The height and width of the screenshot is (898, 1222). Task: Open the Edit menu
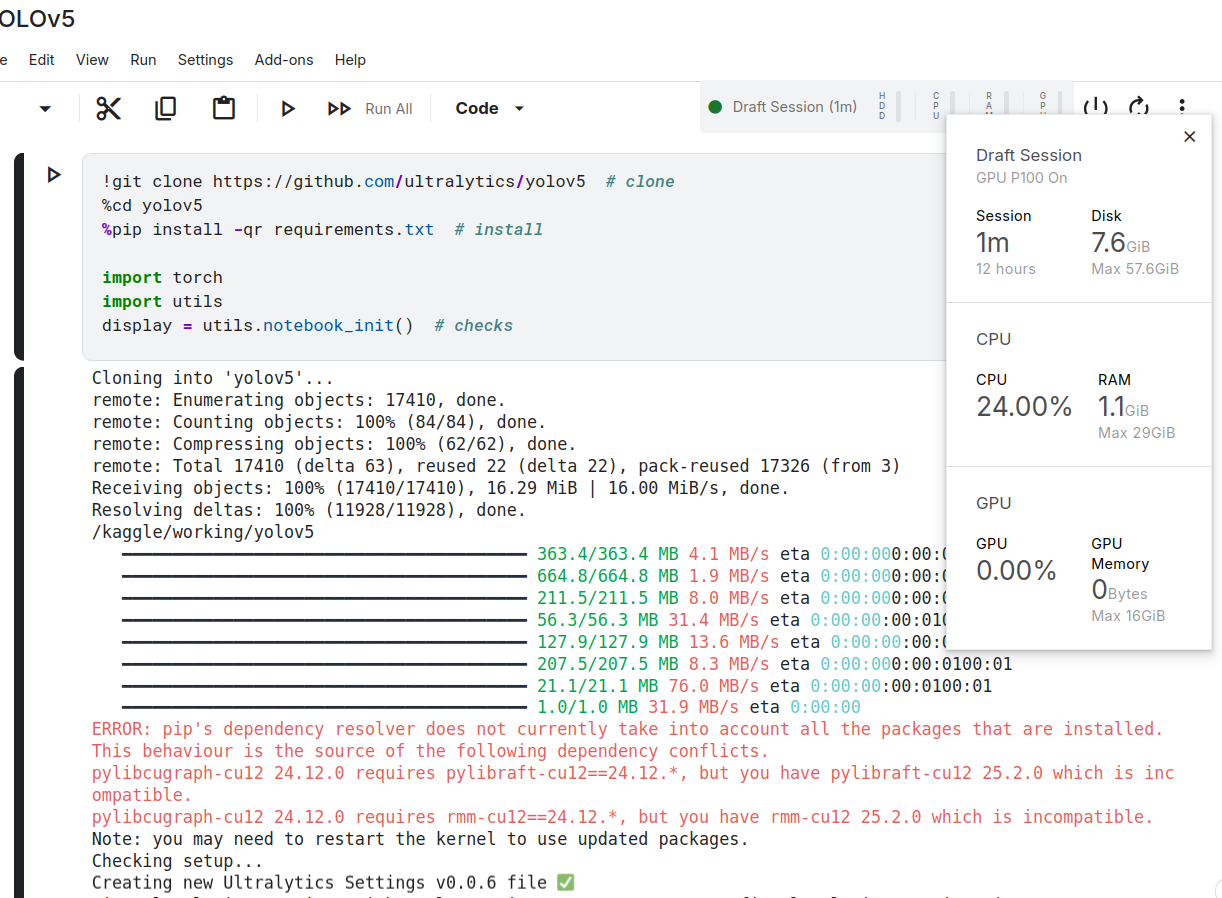coord(42,60)
